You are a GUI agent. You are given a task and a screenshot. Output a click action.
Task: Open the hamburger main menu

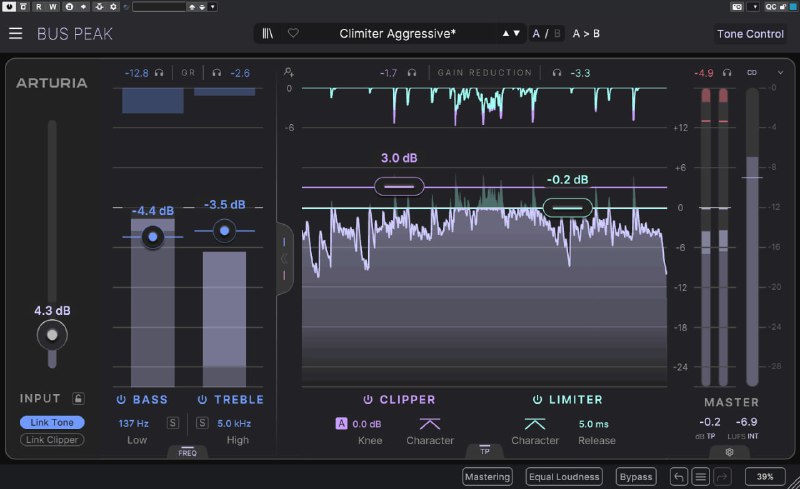point(15,34)
